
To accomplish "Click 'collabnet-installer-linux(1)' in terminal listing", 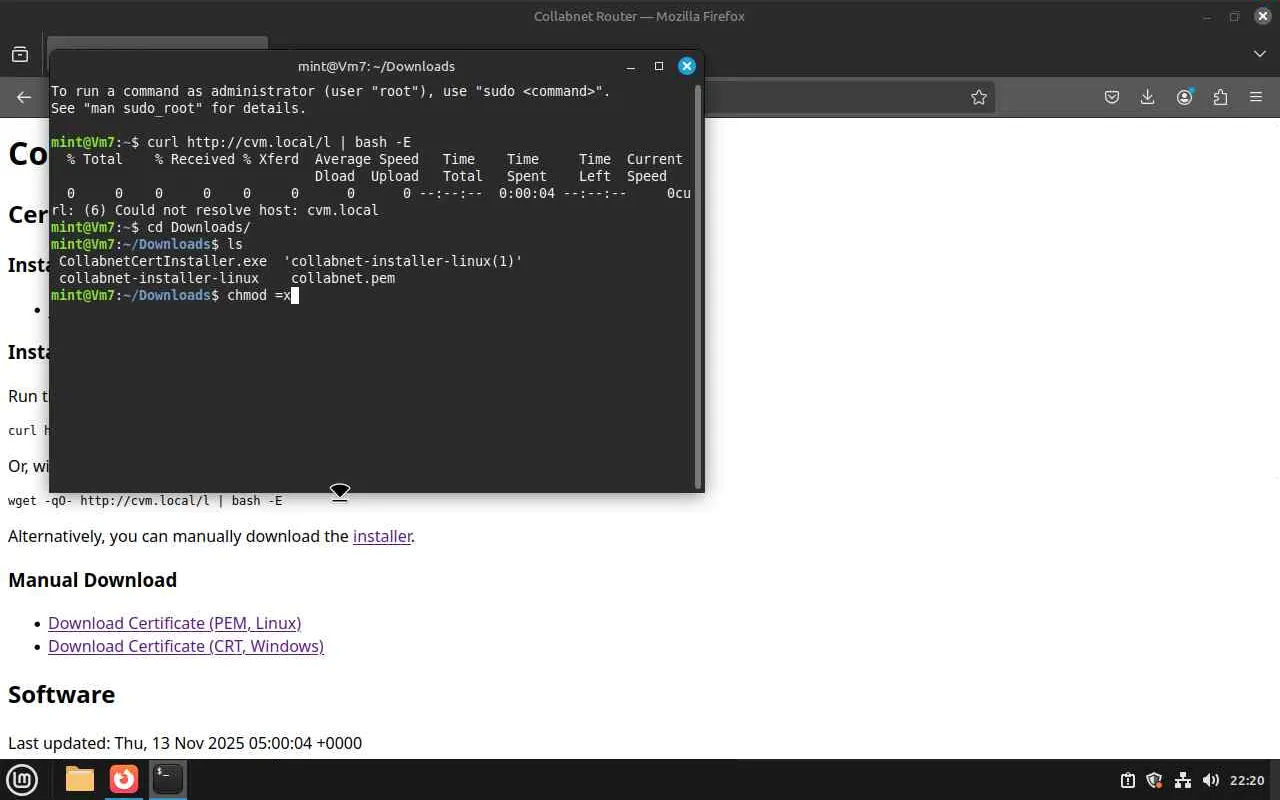I will [x=403, y=261].
